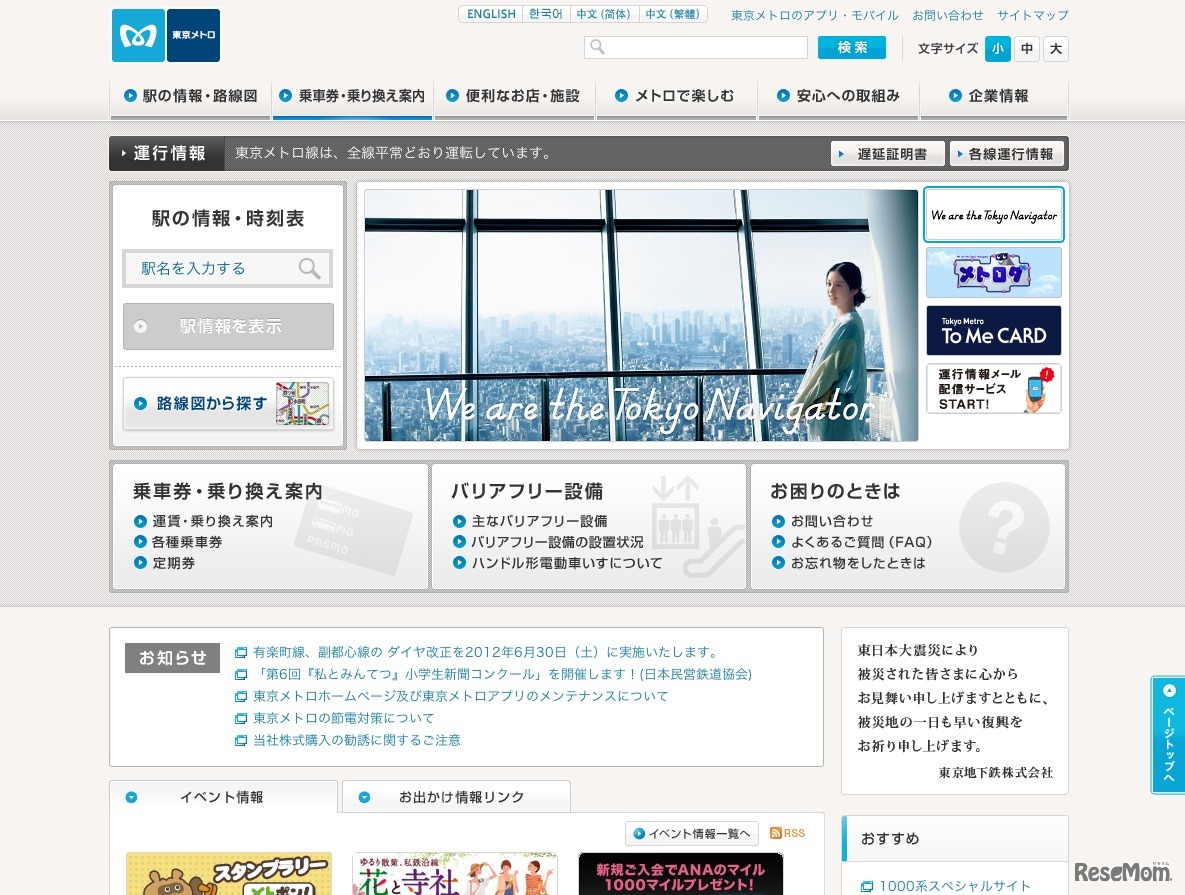This screenshot has width=1185, height=895.
Task: Open the To Me CARD banner
Action: point(994,331)
